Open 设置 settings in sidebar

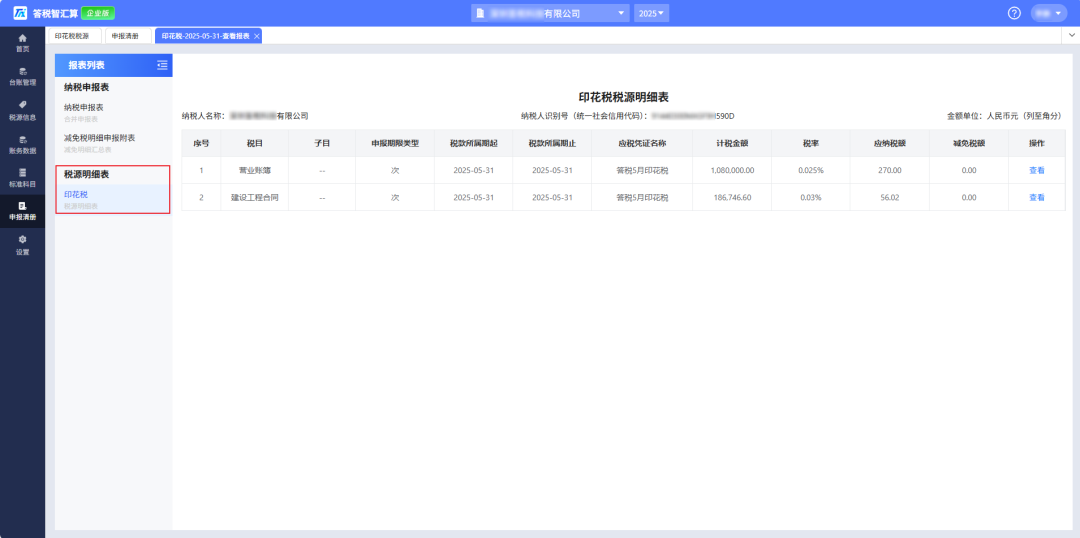22,245
